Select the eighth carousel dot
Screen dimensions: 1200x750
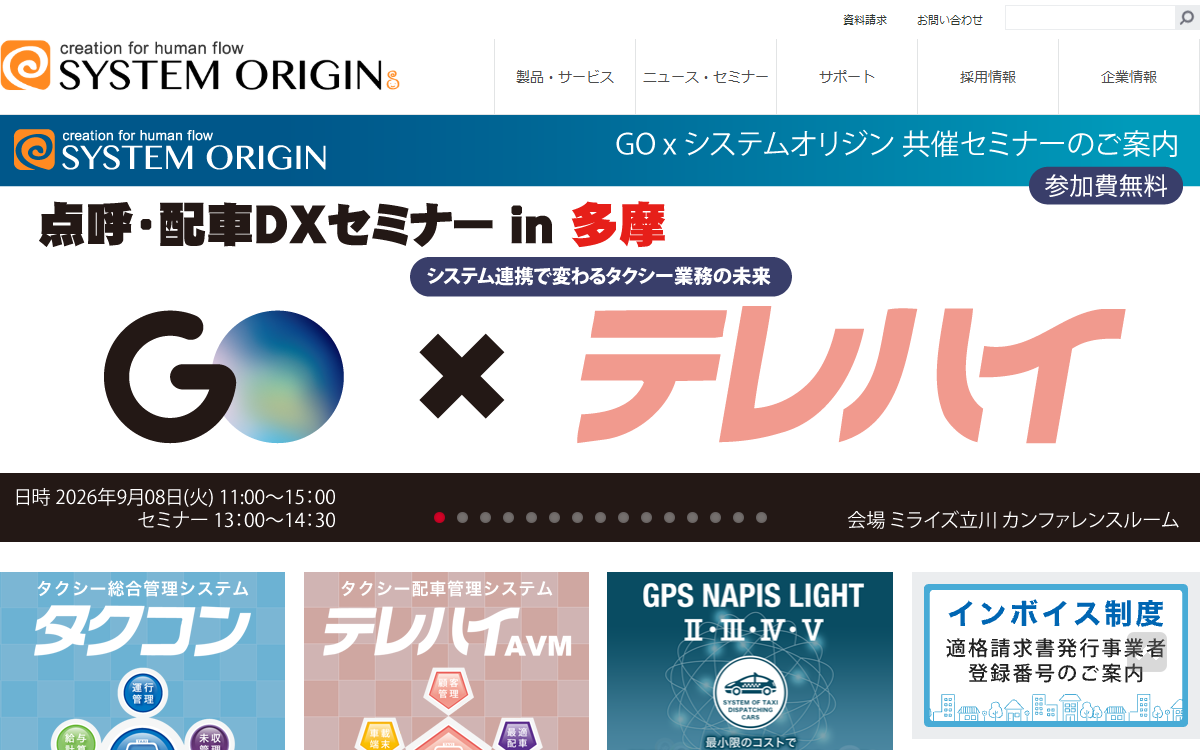pos(600,517)
